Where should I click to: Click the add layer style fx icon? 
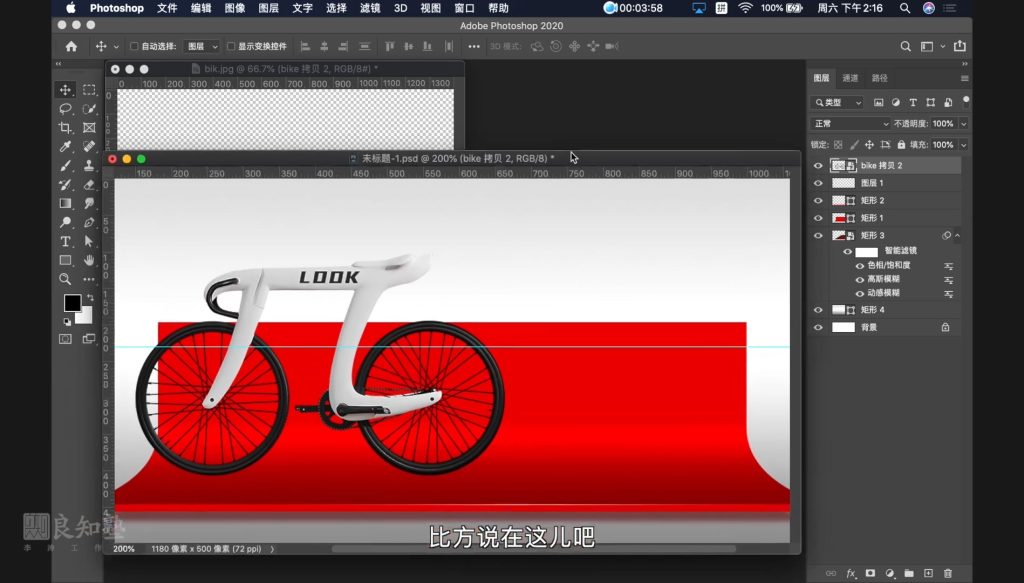851,573
